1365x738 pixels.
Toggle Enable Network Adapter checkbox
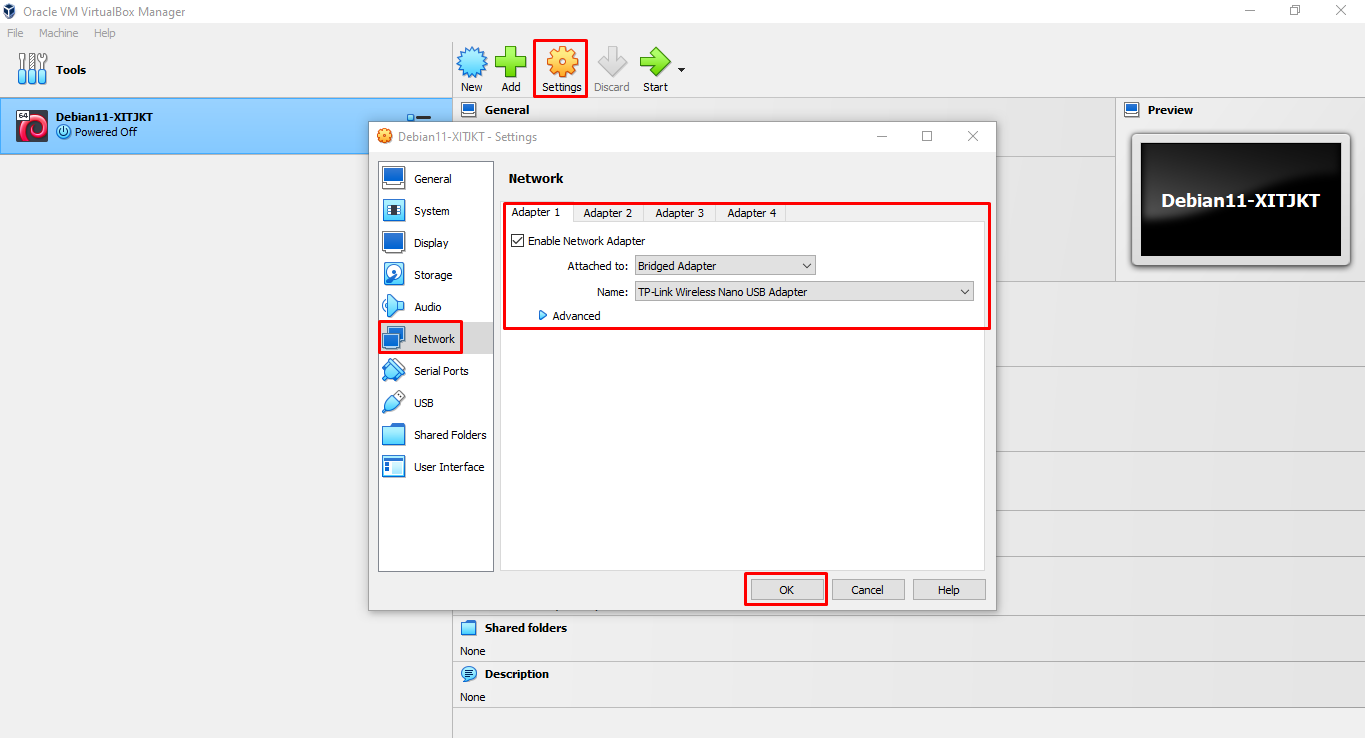point(518,241)
